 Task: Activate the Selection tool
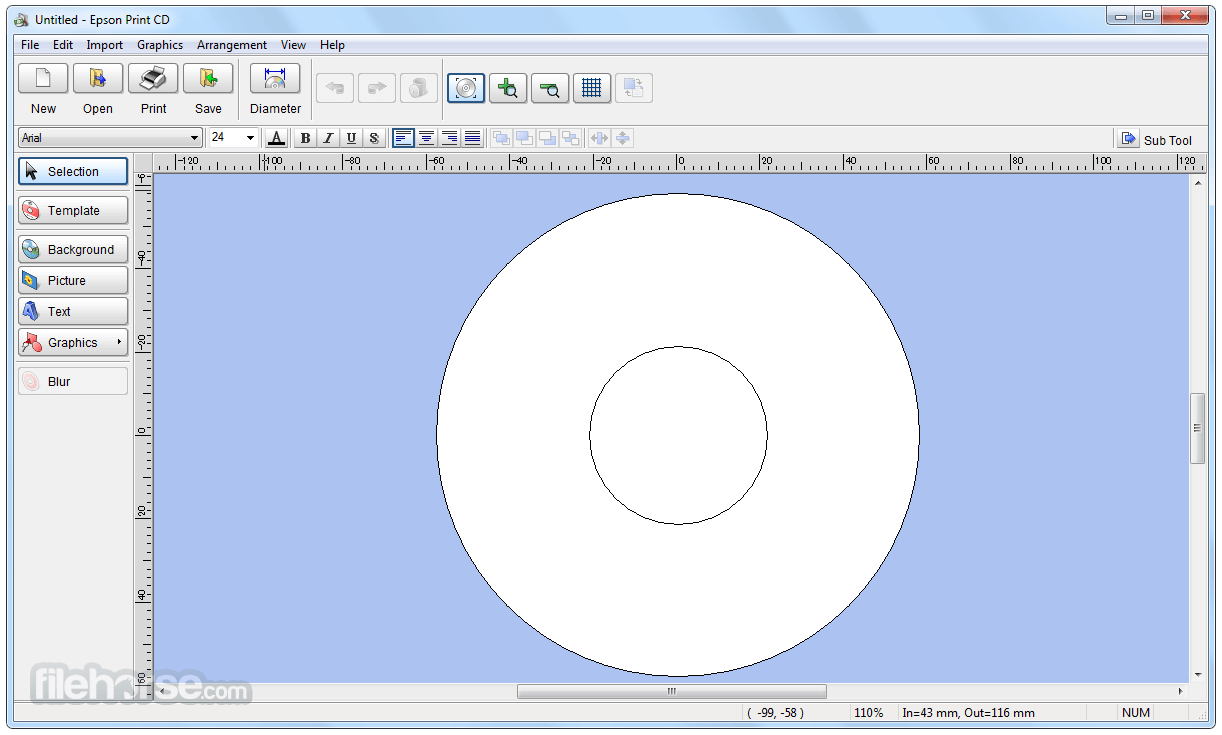[73, 171]
